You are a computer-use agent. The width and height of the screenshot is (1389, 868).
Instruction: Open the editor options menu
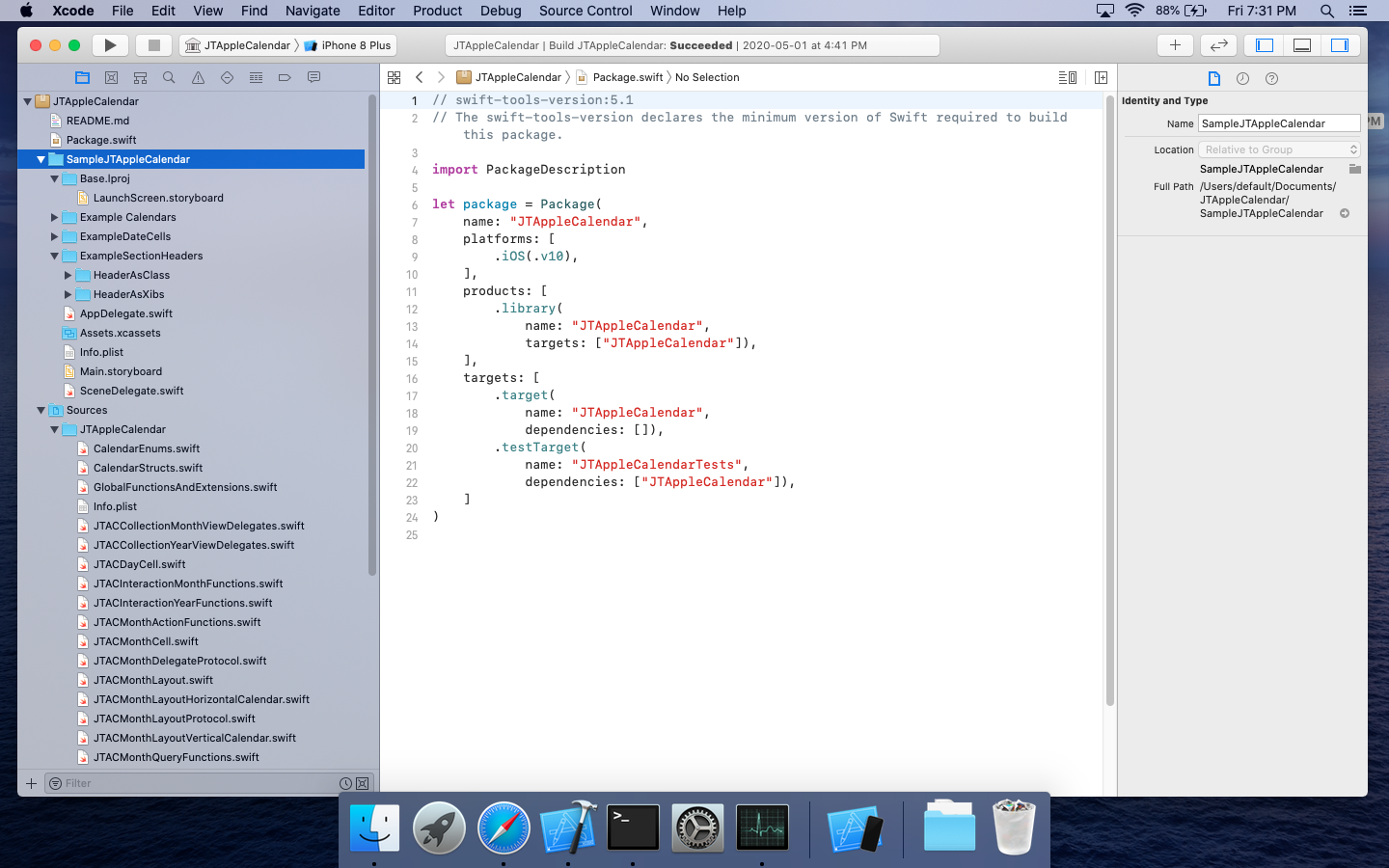pyautogui.click(x=1068, y=77)
